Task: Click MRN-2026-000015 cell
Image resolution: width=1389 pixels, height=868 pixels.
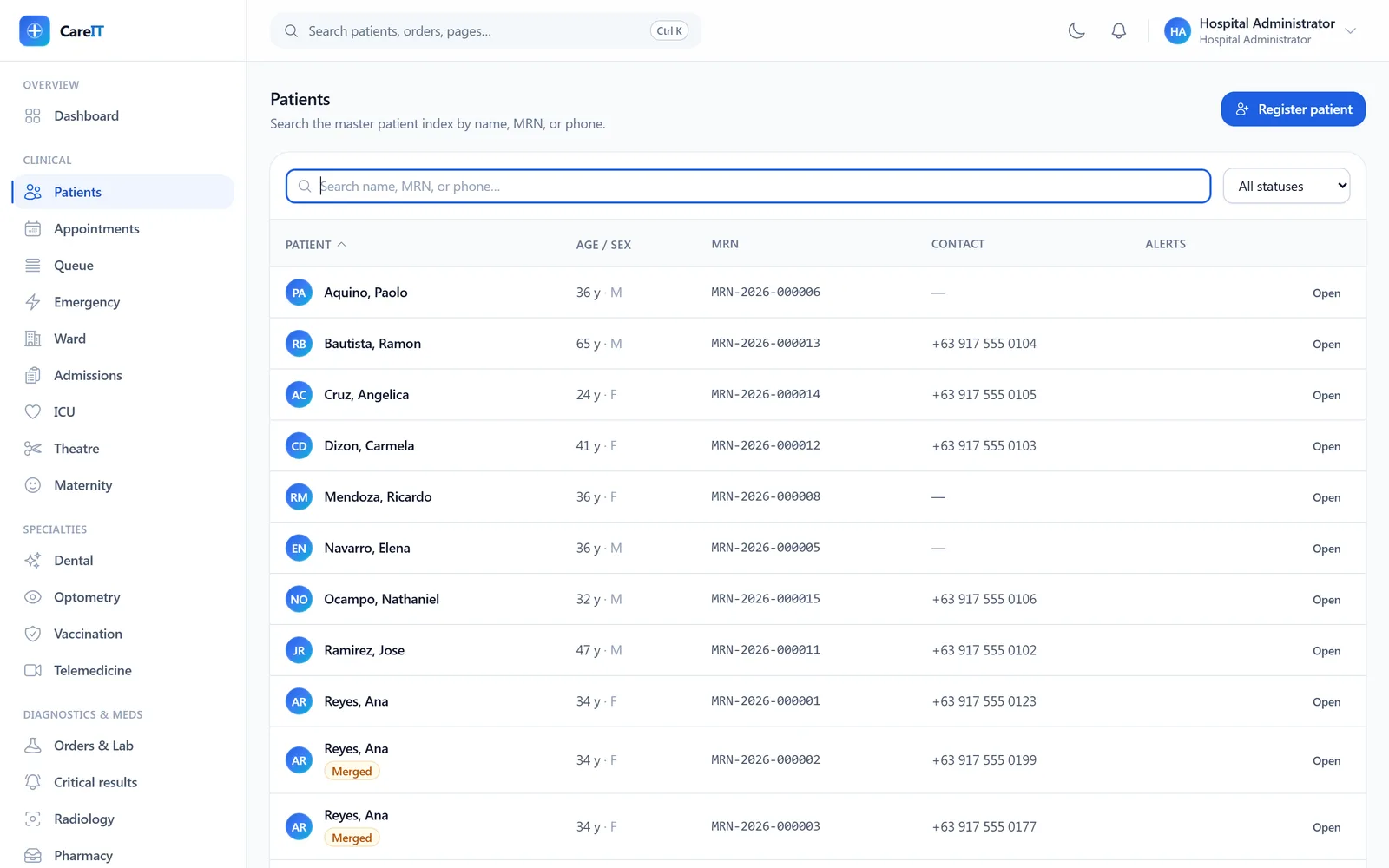Action: [x=766, y=599]
